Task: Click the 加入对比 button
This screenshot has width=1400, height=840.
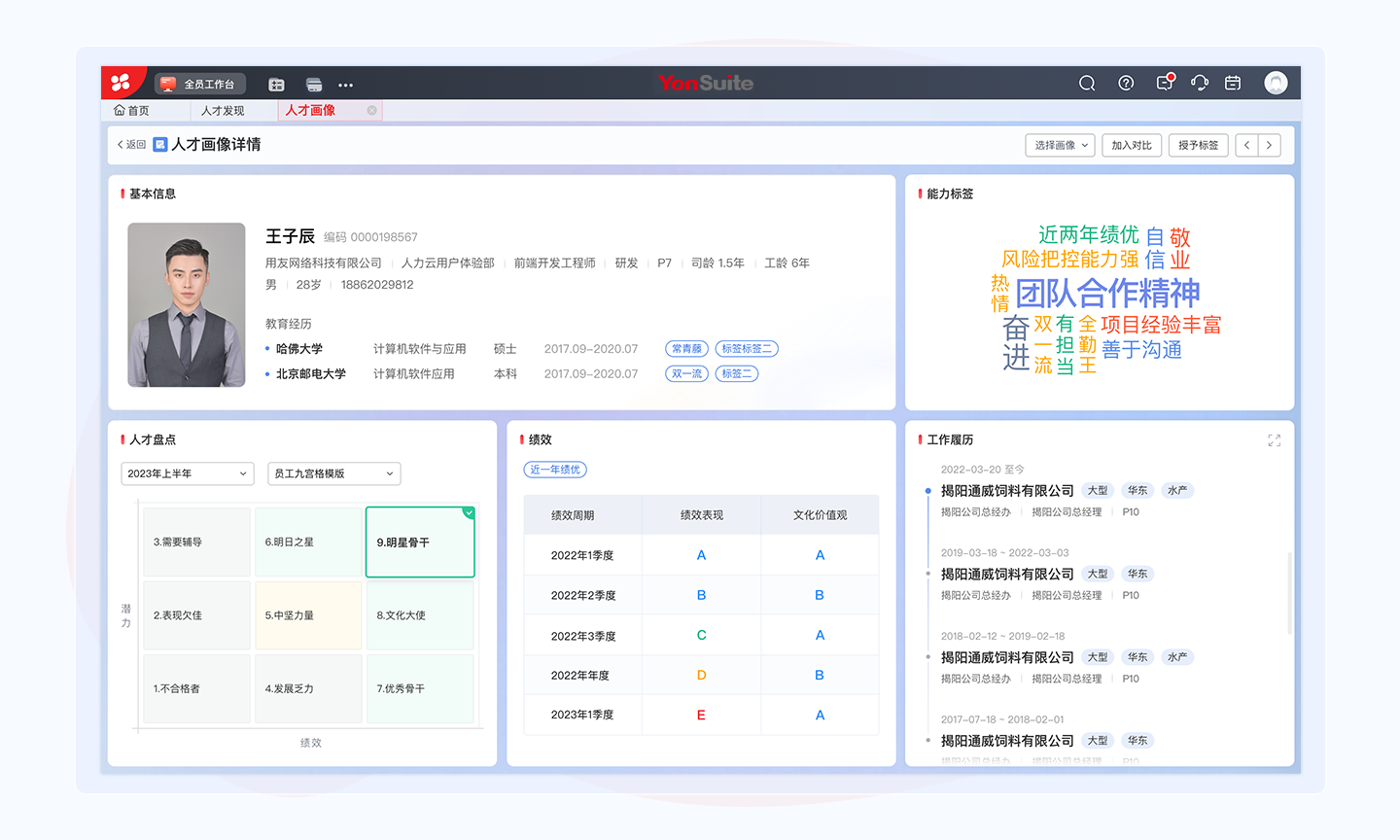Action: (1132, 145)
